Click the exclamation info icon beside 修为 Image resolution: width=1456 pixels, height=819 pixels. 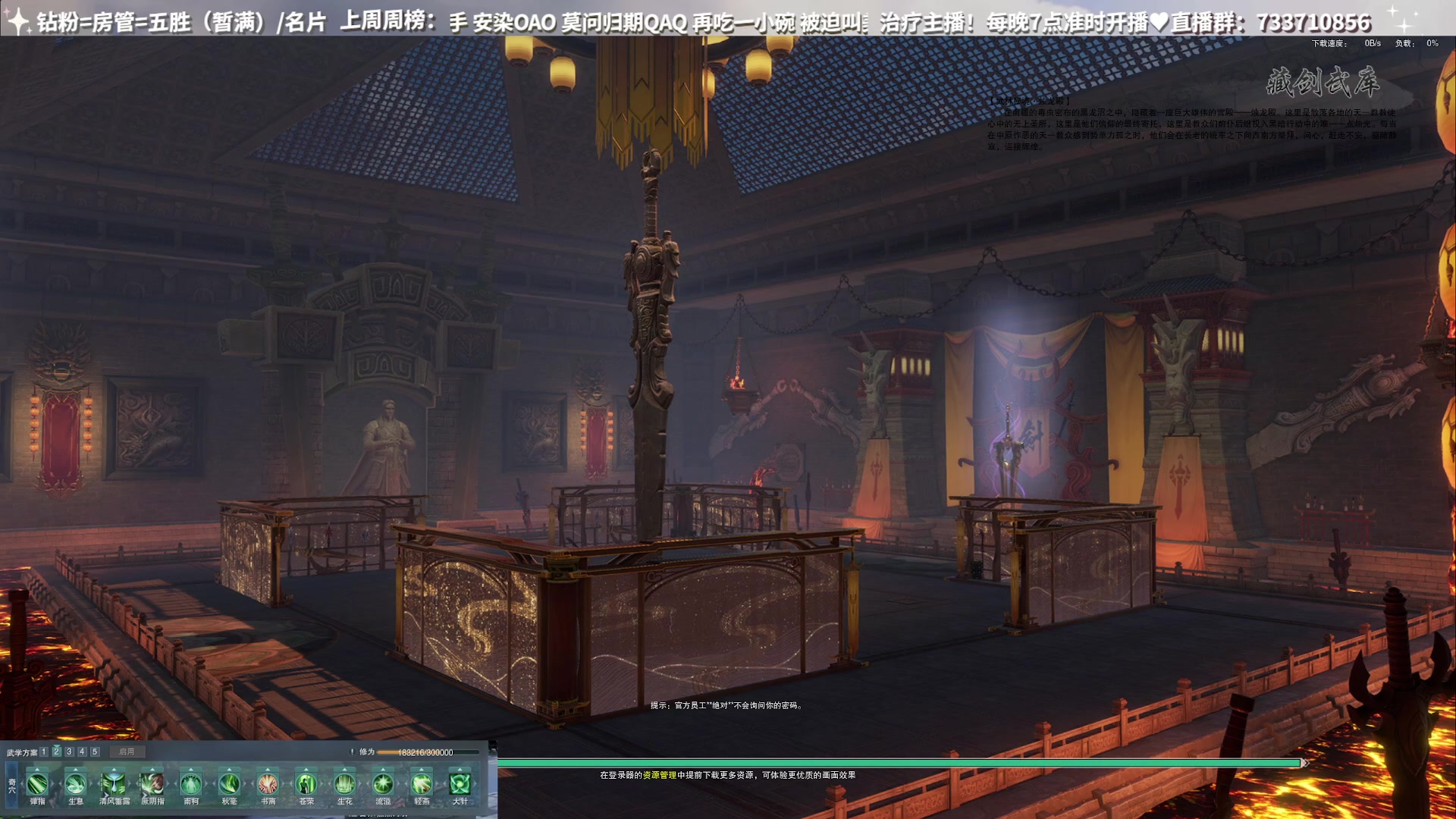(352, 752)
